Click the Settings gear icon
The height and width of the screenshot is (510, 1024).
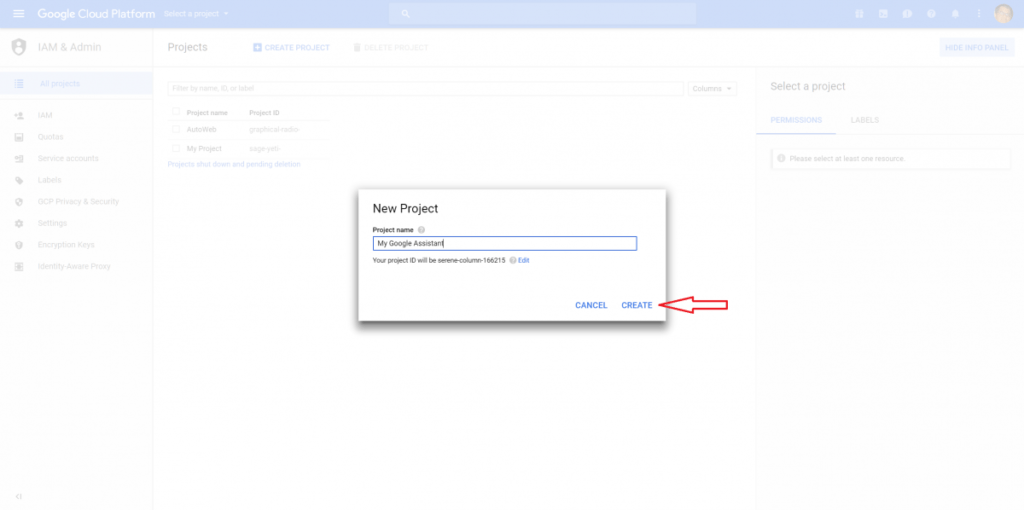(19, 223)
